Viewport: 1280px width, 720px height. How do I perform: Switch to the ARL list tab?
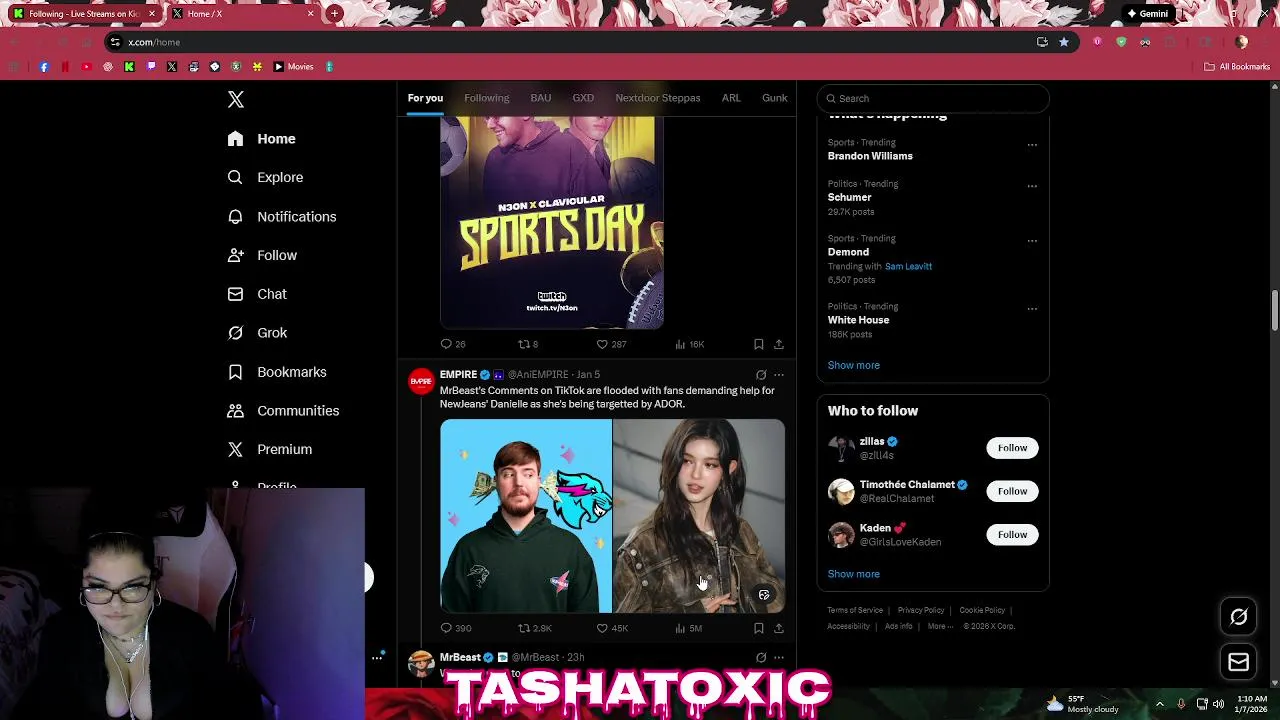[731, 98]
